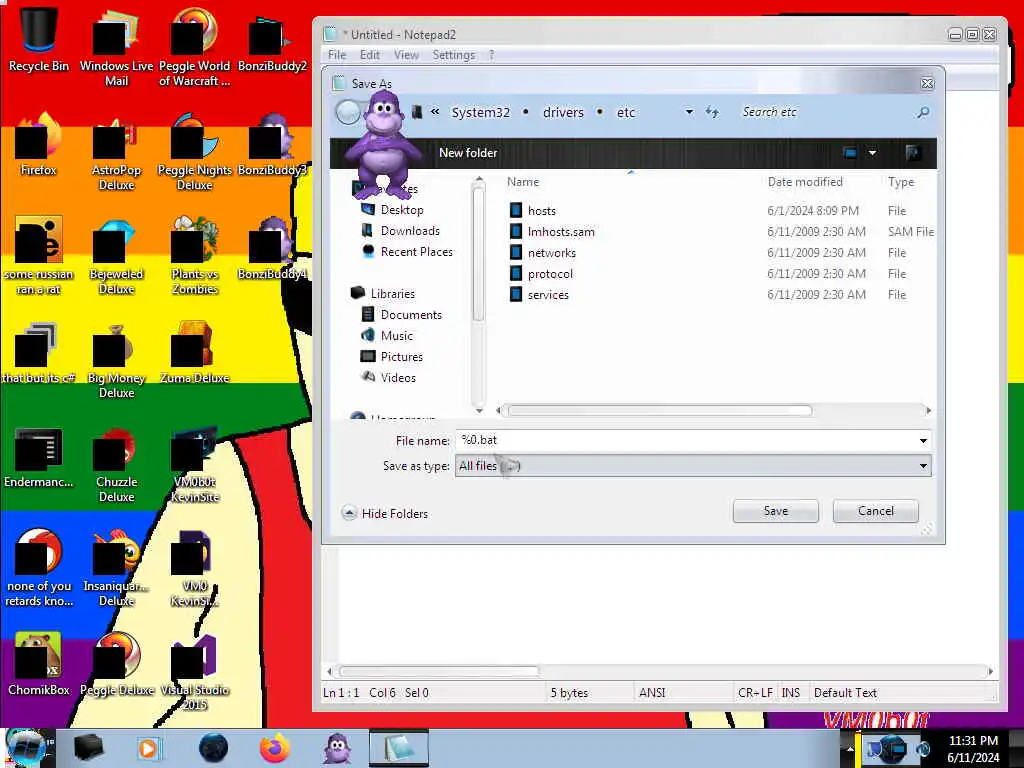
Task: Open the Save as type combo box
Action: (693, 466)
